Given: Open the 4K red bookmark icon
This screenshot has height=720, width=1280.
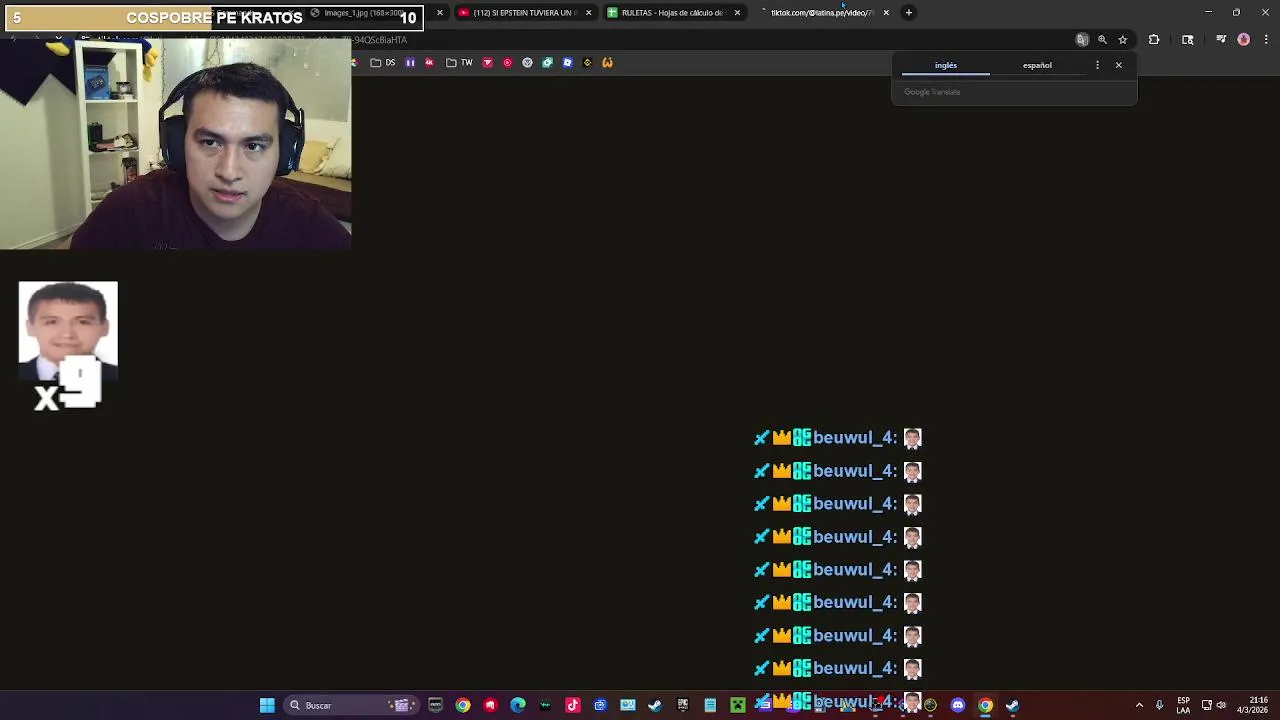Looking at the screenshot, I should pos(430,63).
